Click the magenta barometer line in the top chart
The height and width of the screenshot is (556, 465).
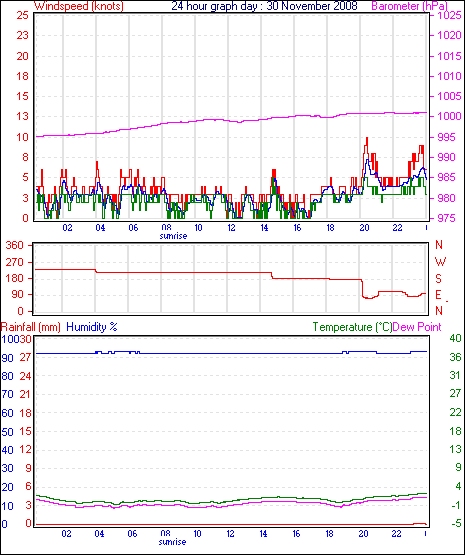tap(231, 120)
